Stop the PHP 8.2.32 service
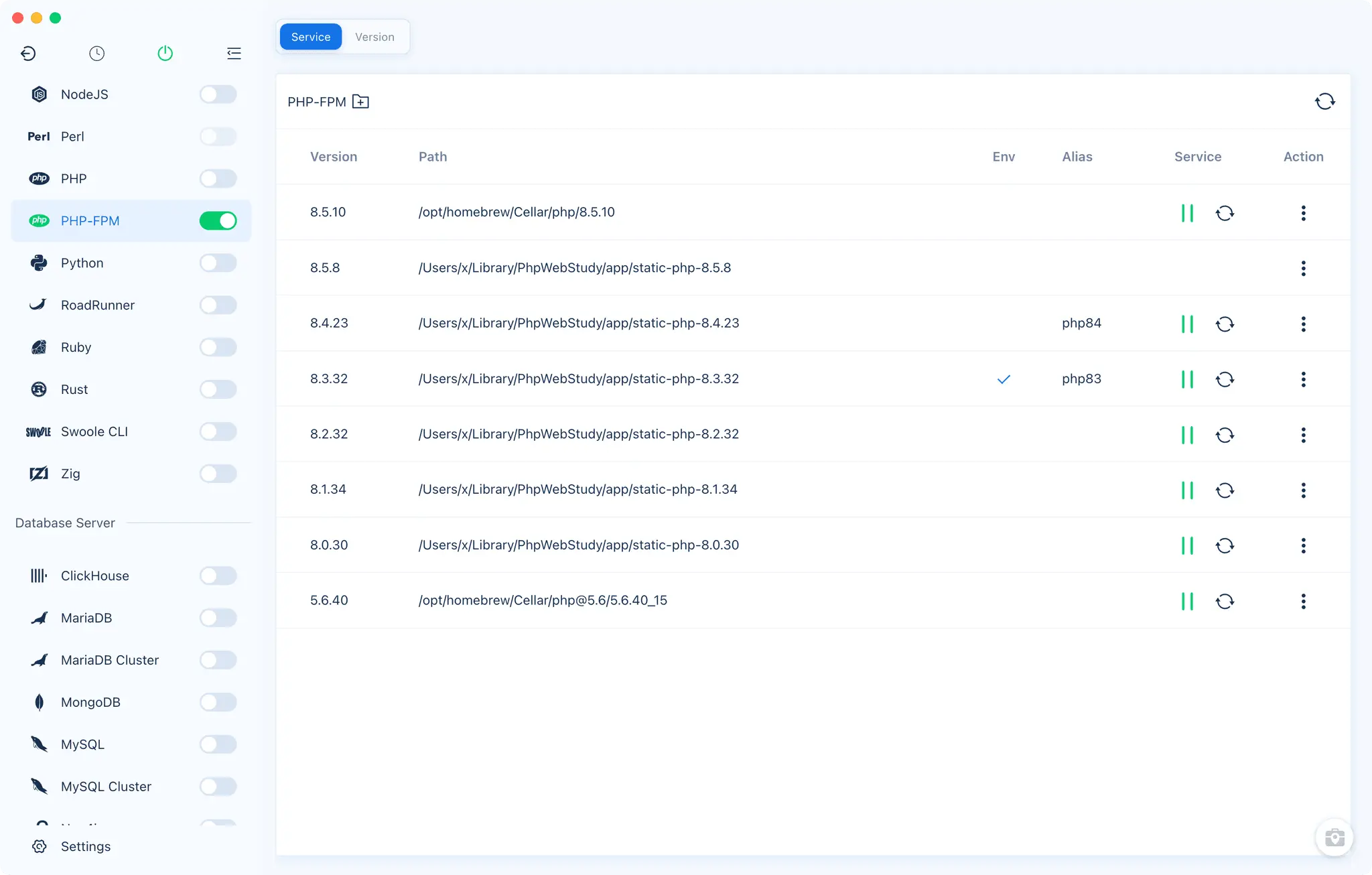 (1187, 435)
